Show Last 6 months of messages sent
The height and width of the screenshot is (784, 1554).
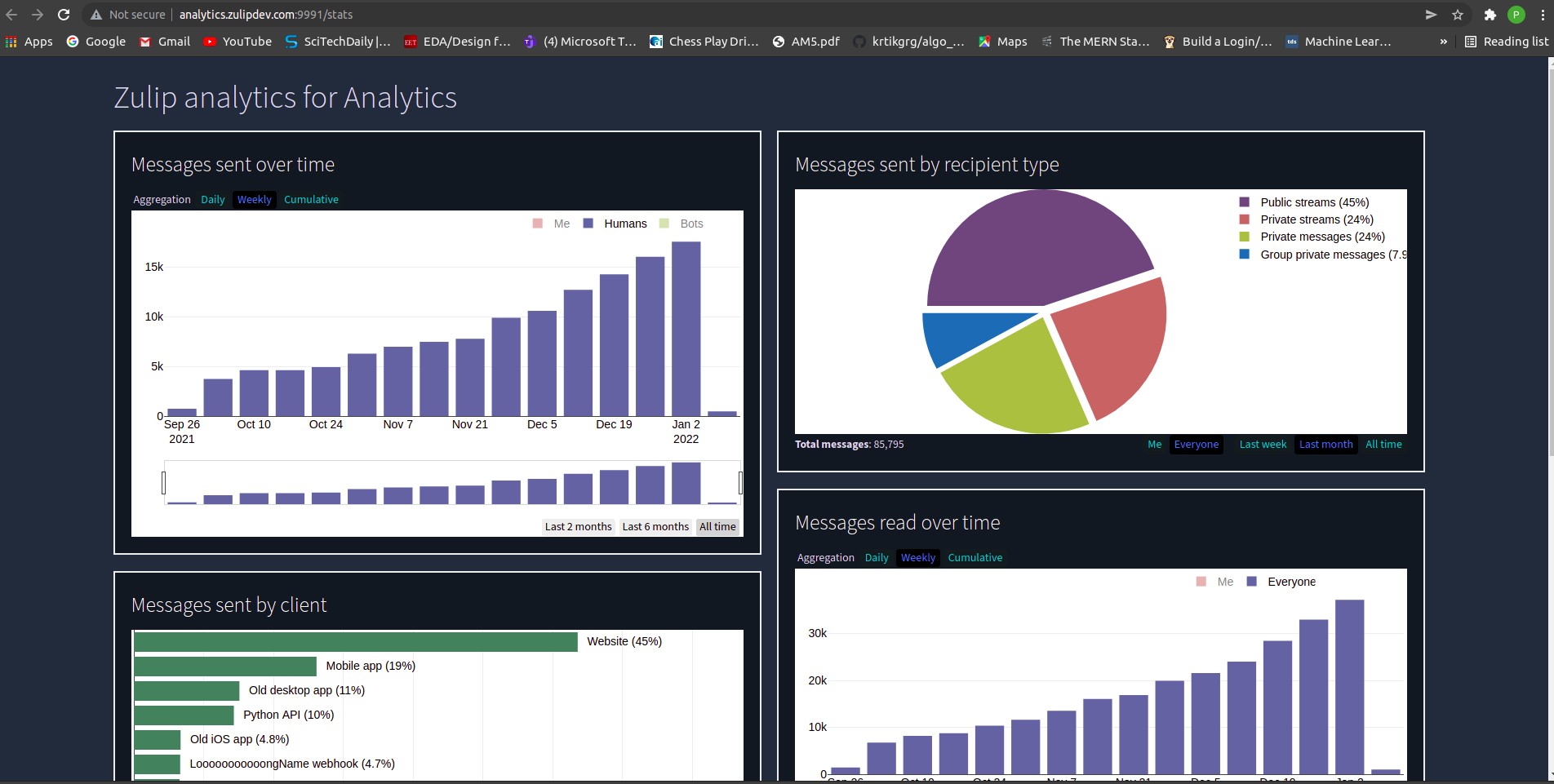(655, 526)
